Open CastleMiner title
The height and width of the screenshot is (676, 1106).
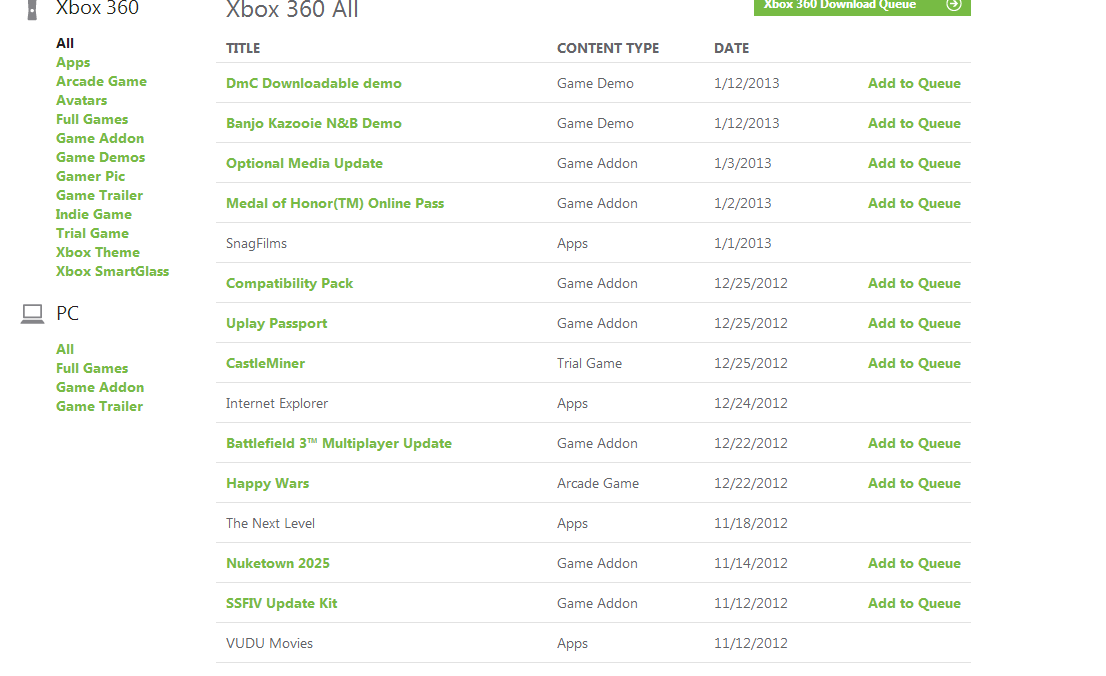click(265, 363)
